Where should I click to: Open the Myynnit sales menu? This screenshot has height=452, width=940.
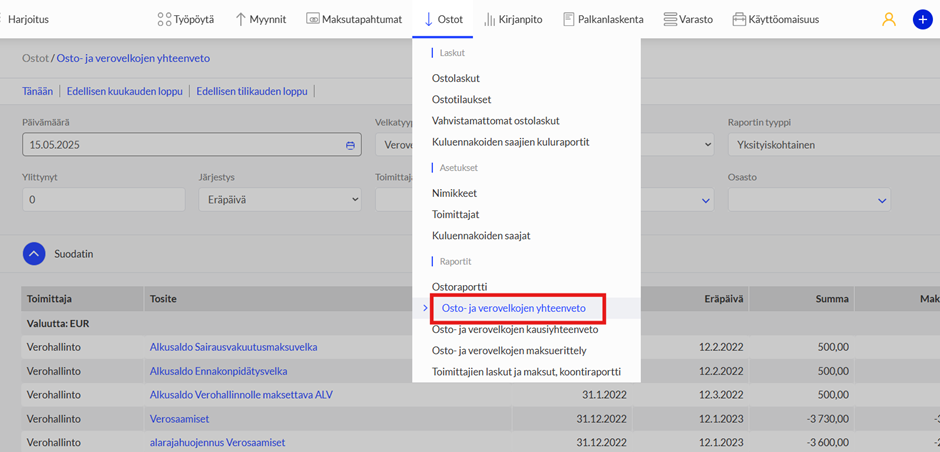tap(262, 19)
